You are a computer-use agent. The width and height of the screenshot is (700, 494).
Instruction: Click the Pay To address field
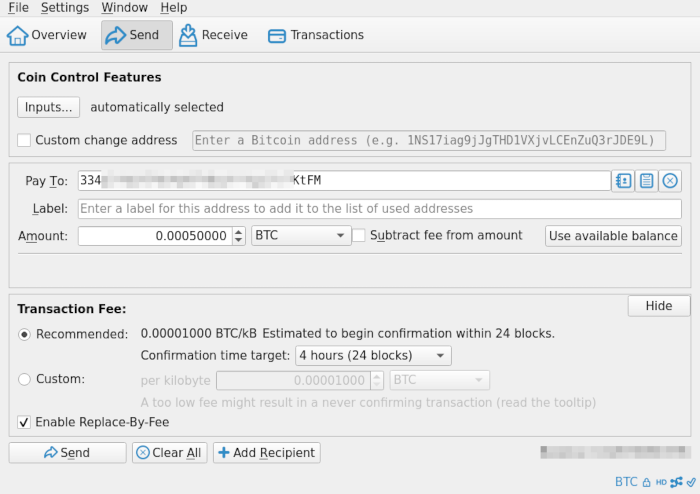[x=344, y=181]
